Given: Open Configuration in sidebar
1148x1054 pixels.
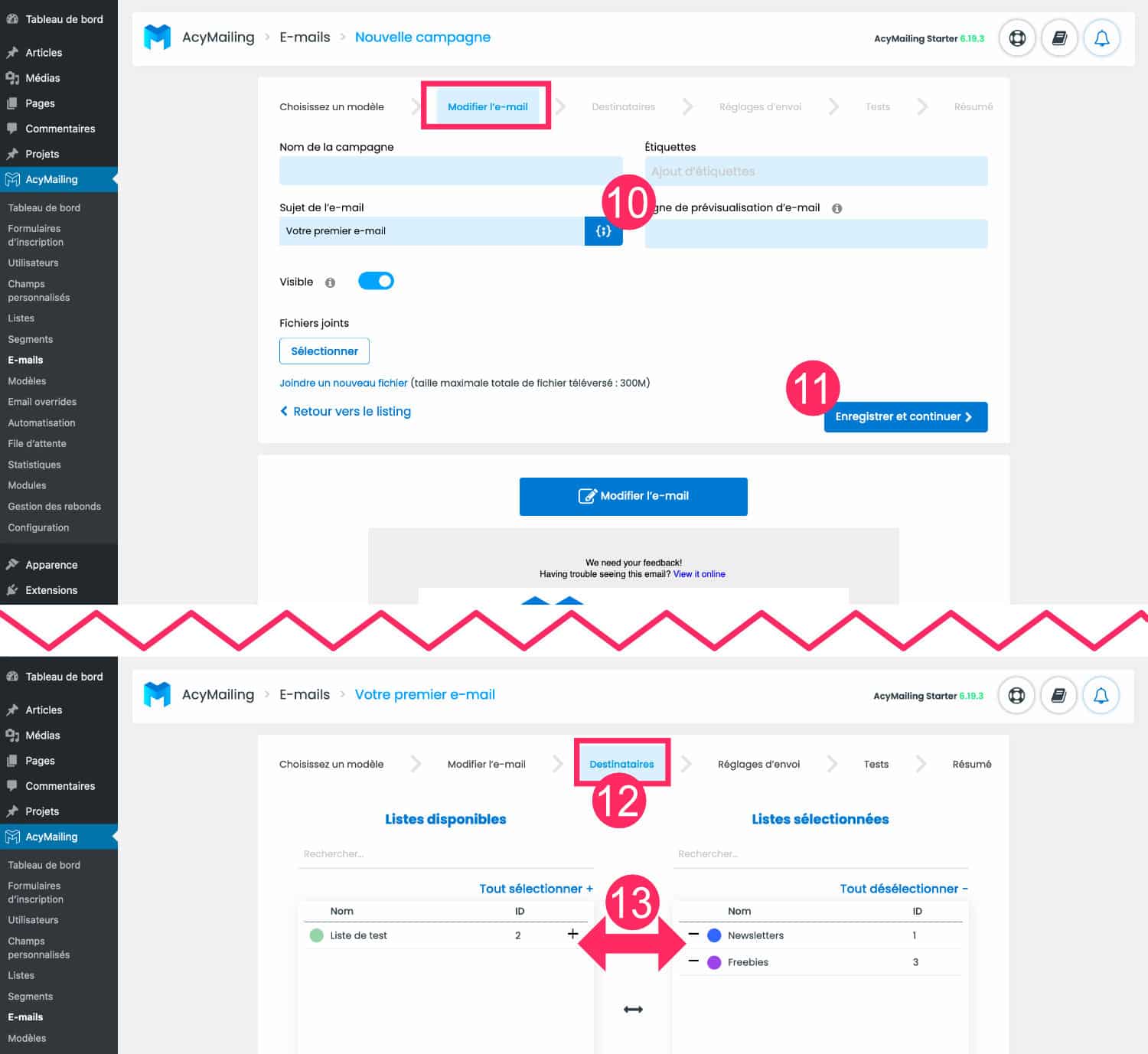Looking at the screenshot, I should [x=38, y=527].
